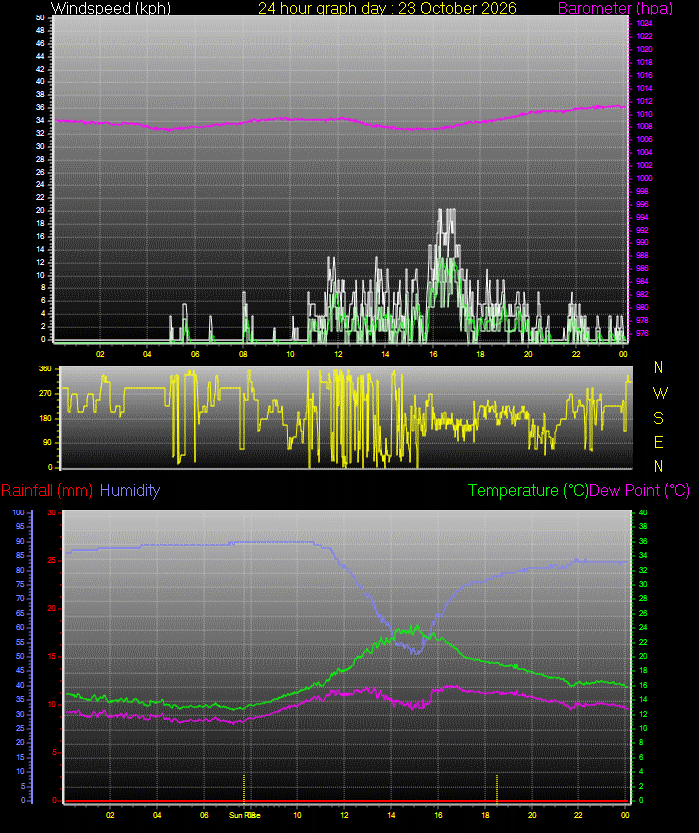The width and height of the screenshot is (699, 833).
Task: Click '30' on the green temperature axis
Action: [643, 585]
